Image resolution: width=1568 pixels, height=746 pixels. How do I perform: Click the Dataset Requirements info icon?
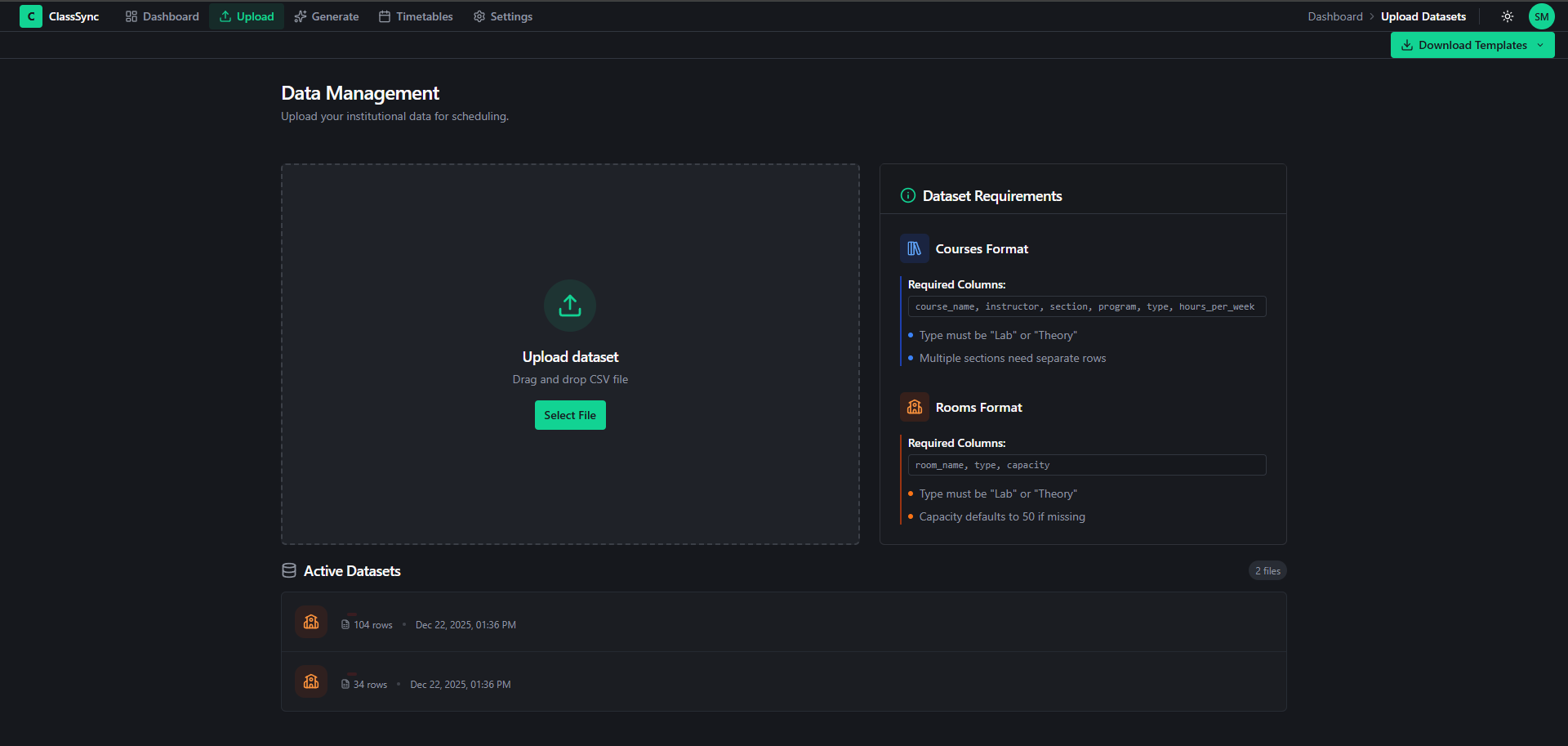(x=907, y=195)
